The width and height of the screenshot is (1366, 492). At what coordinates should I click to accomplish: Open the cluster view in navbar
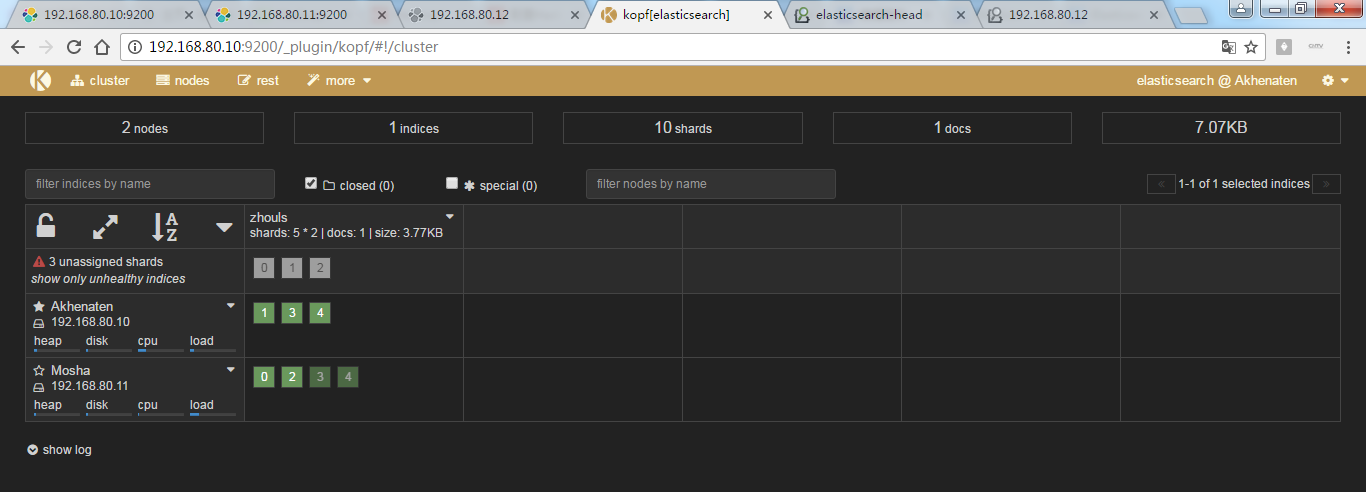point(100,80)
